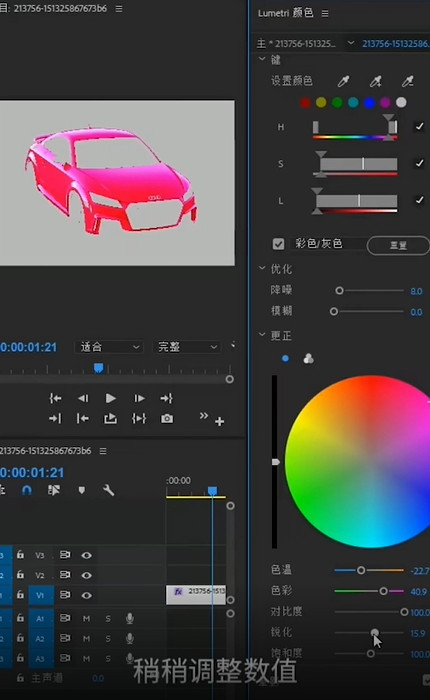430x700 pixels.
Task: Open the Lumetri 颜色 panel menu
Action: (325, 14)
